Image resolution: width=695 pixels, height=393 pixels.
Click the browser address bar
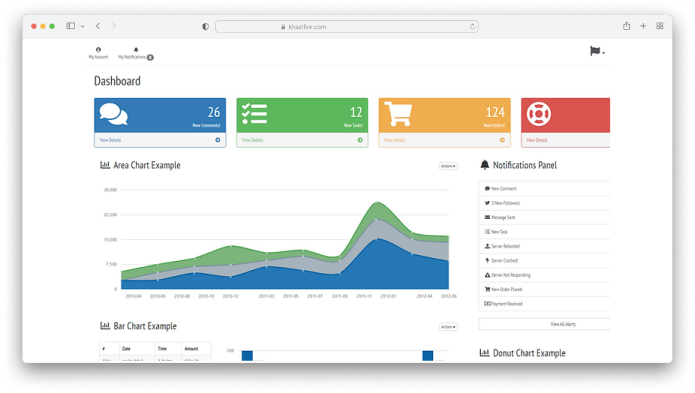point(347,27)
